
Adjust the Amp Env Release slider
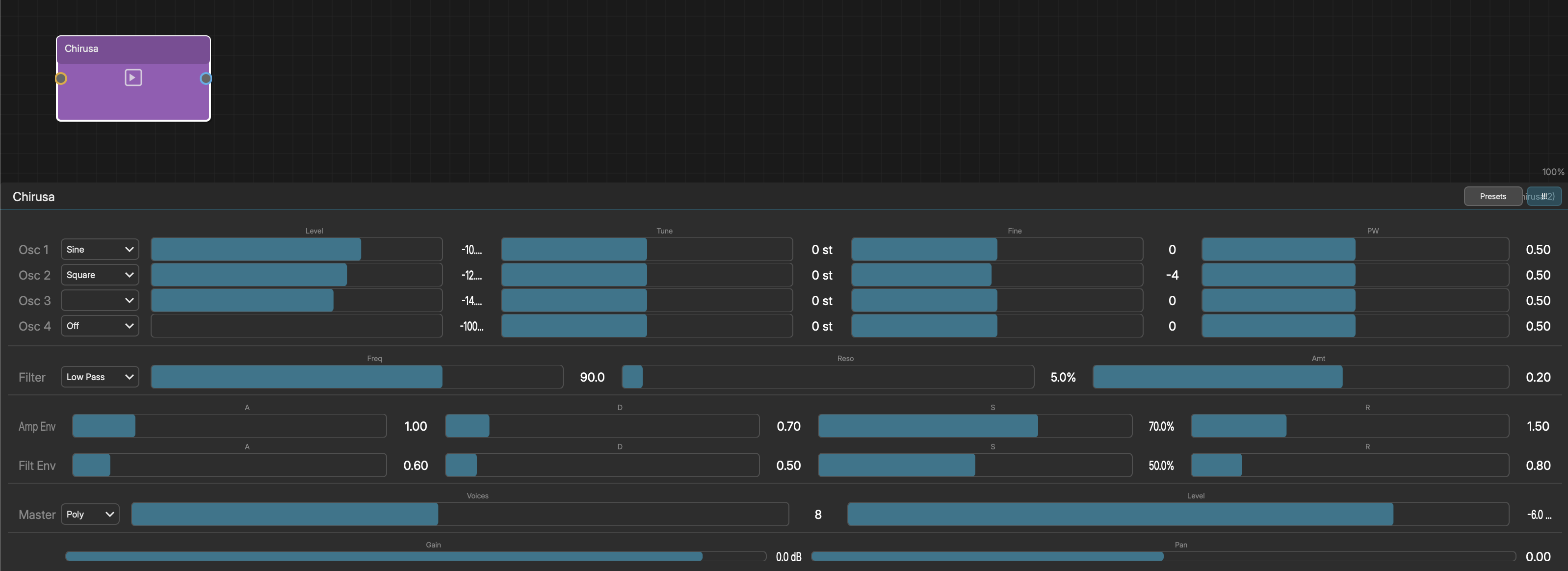[1350, 425]
